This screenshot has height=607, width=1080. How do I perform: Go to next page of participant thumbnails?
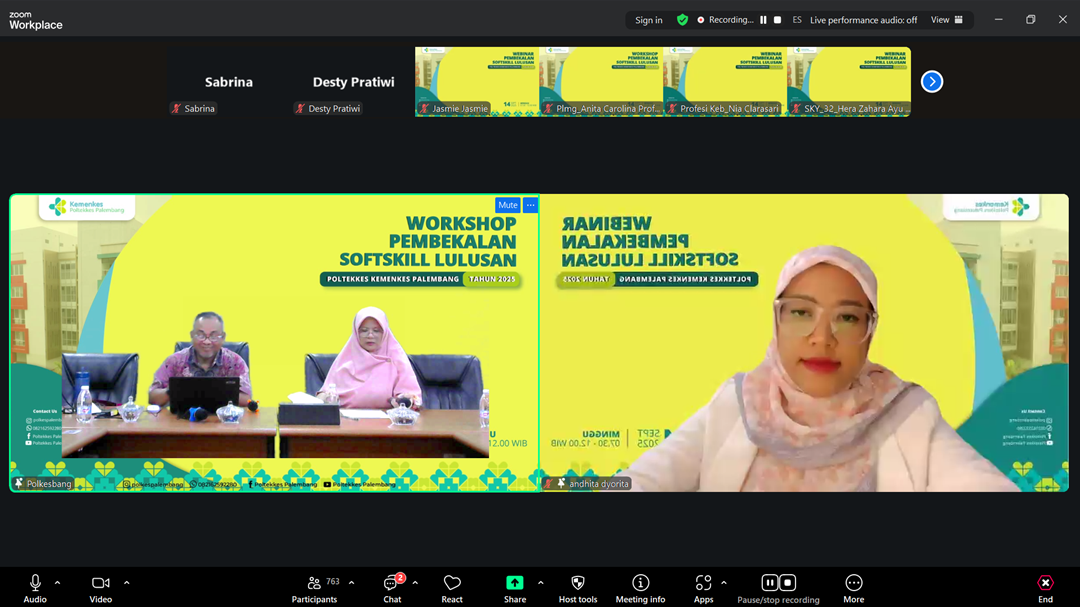point(931,82)
